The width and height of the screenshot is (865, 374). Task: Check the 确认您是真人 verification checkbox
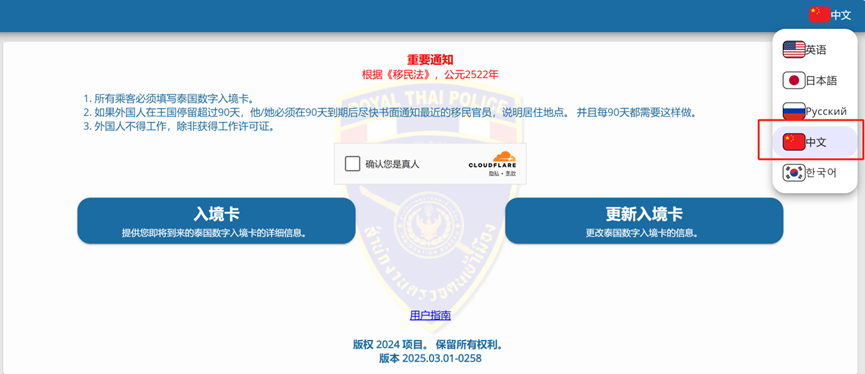tap(353, 164)
